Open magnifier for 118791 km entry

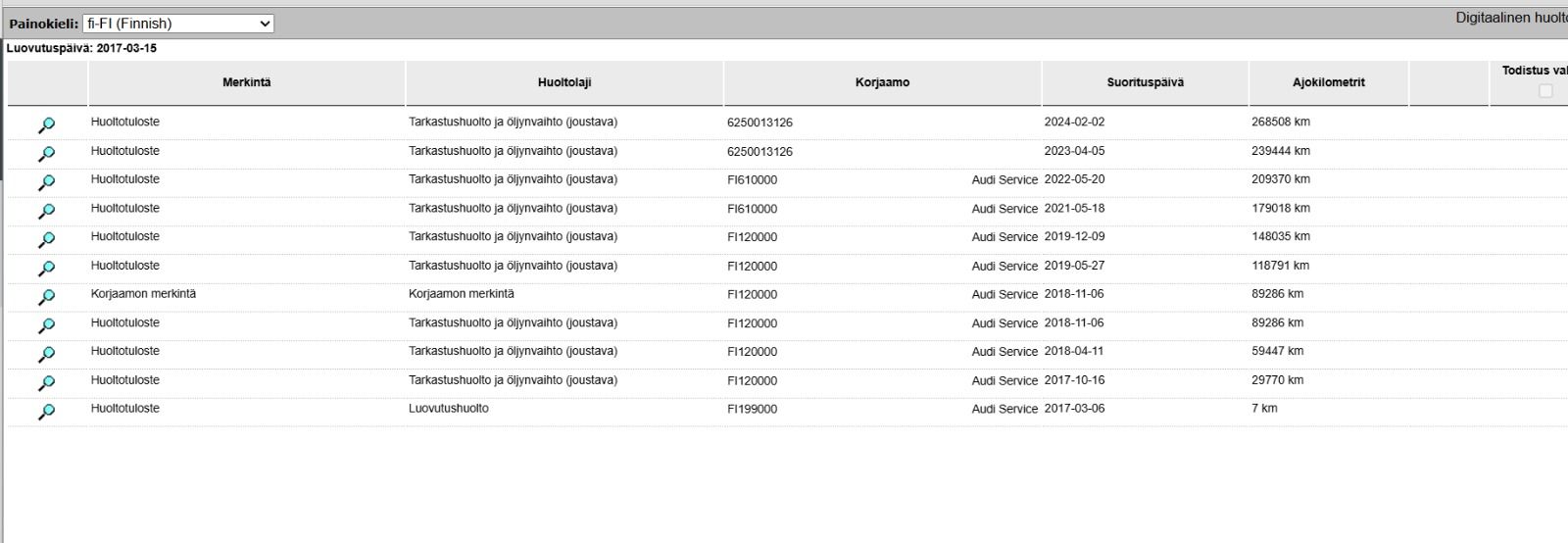point(46,269)
